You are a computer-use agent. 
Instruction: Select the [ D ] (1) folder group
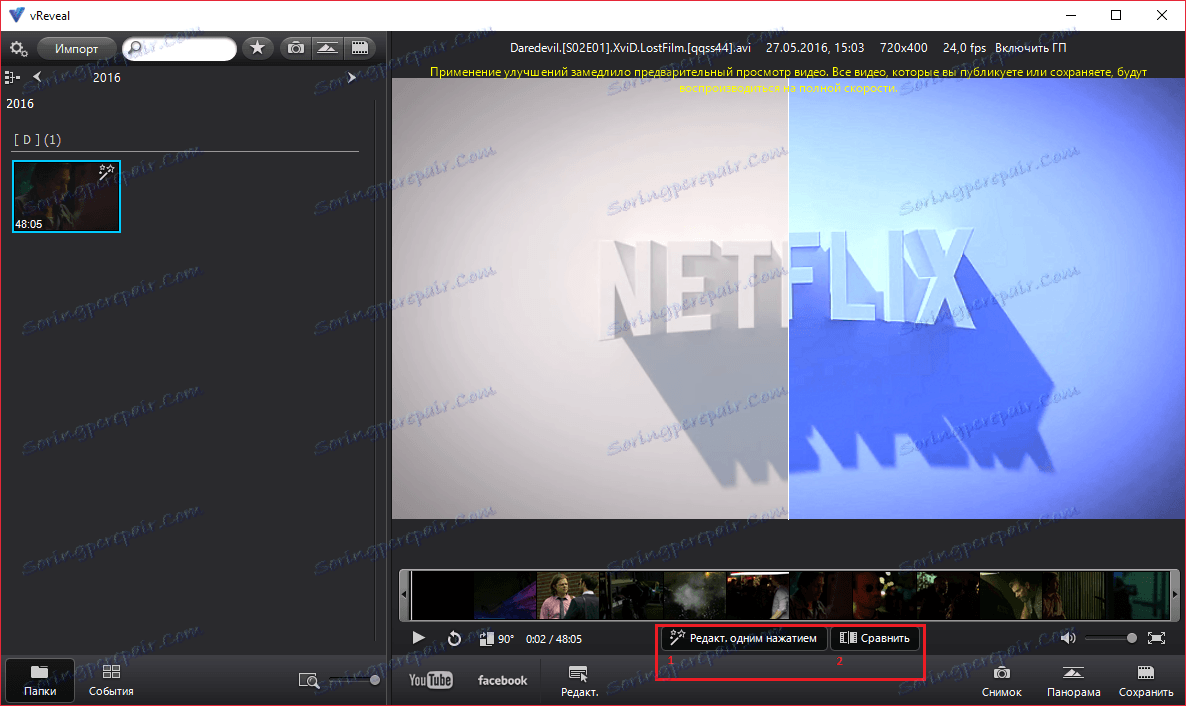(37, 139)
